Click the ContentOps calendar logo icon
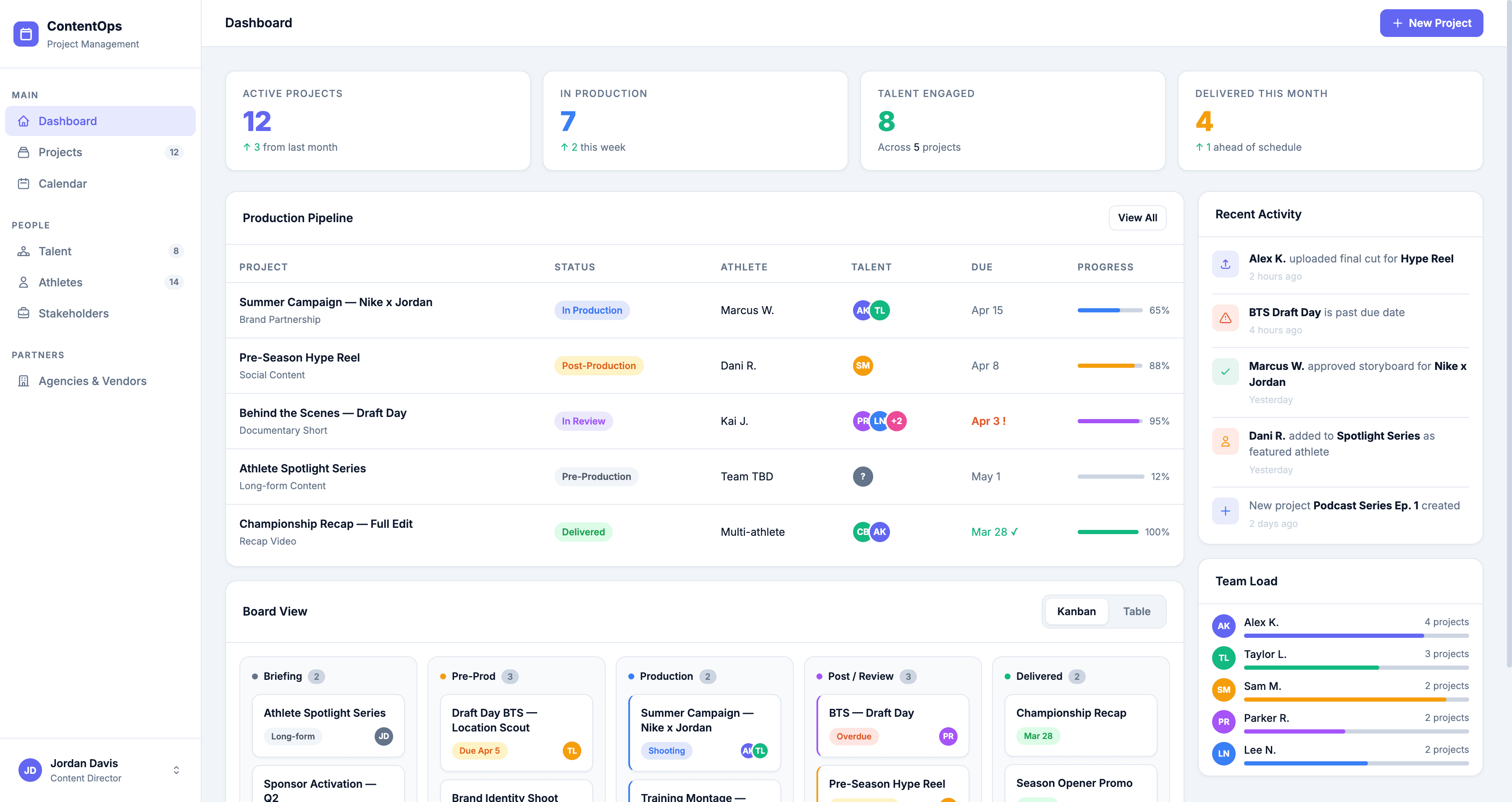 point(26,34)
